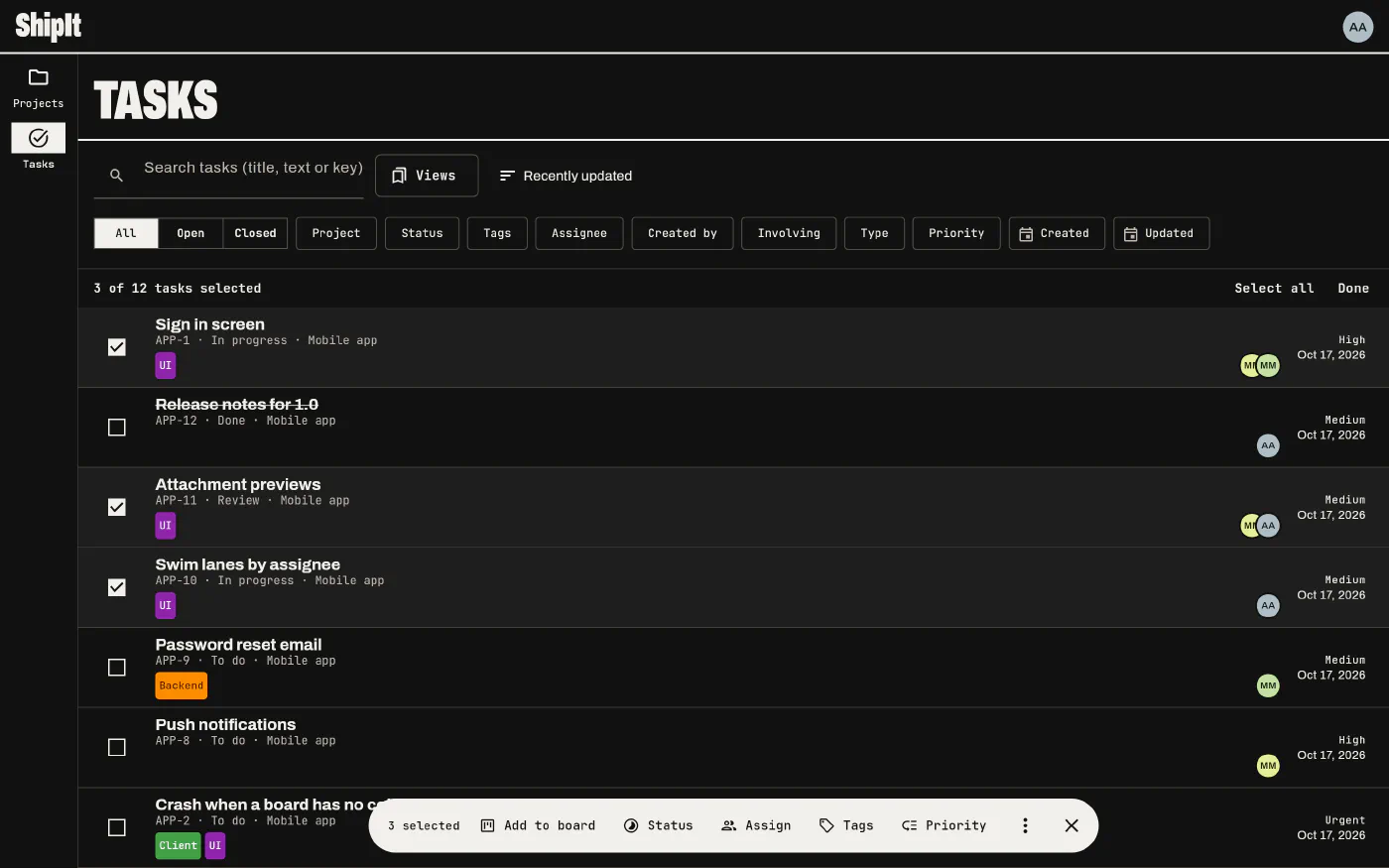This screenshot has height=868, width=1389.
Task: Click the search magnifier icon
Action: 116,176
